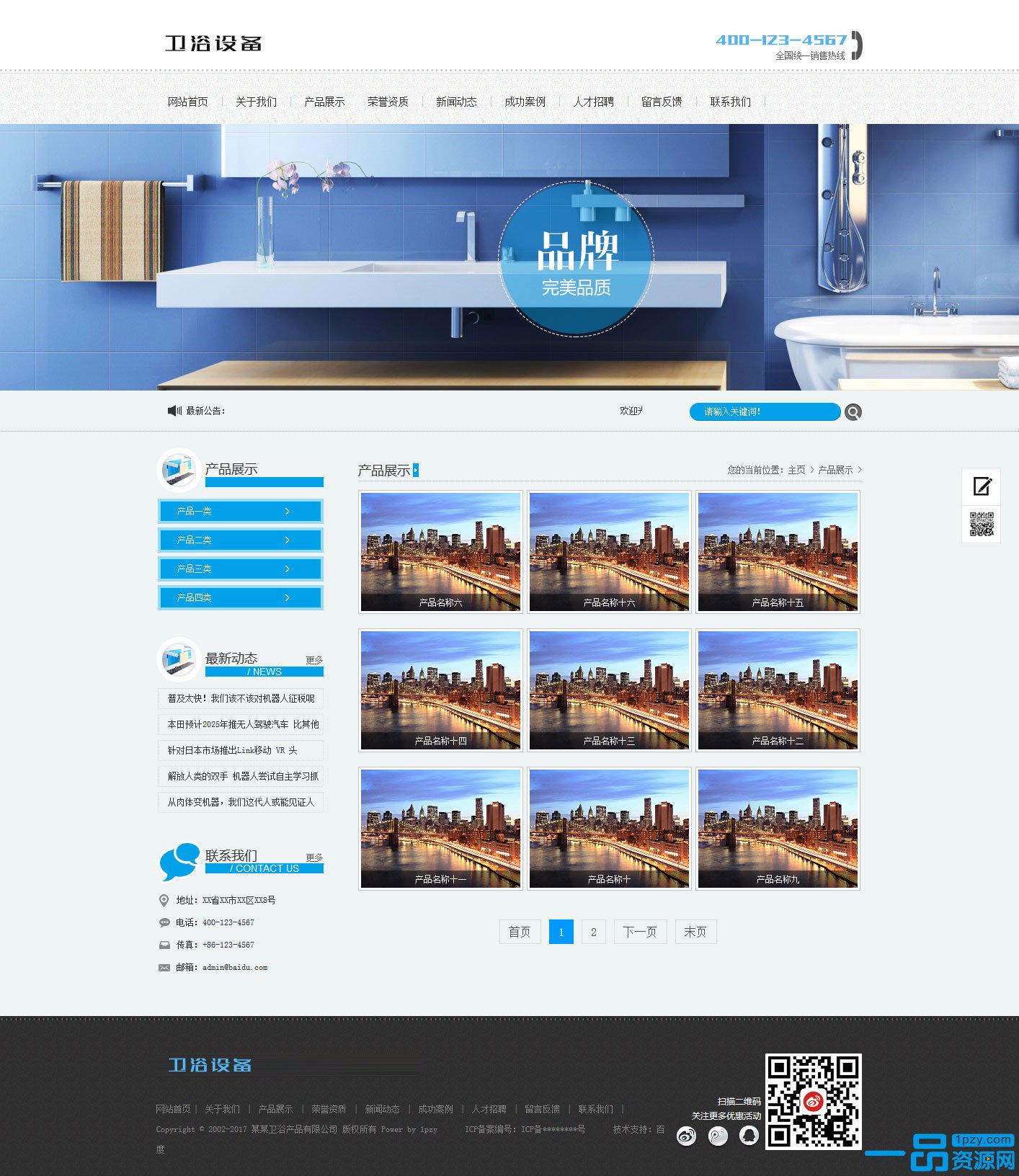Click footer link 留言反馈
Viewport: 1019px width, 1176px height.
[x=542, y=1109]
